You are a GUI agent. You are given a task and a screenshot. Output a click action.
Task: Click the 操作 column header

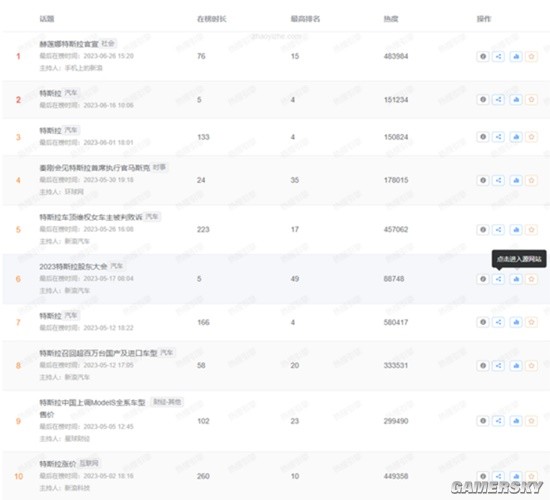(484, 19)
